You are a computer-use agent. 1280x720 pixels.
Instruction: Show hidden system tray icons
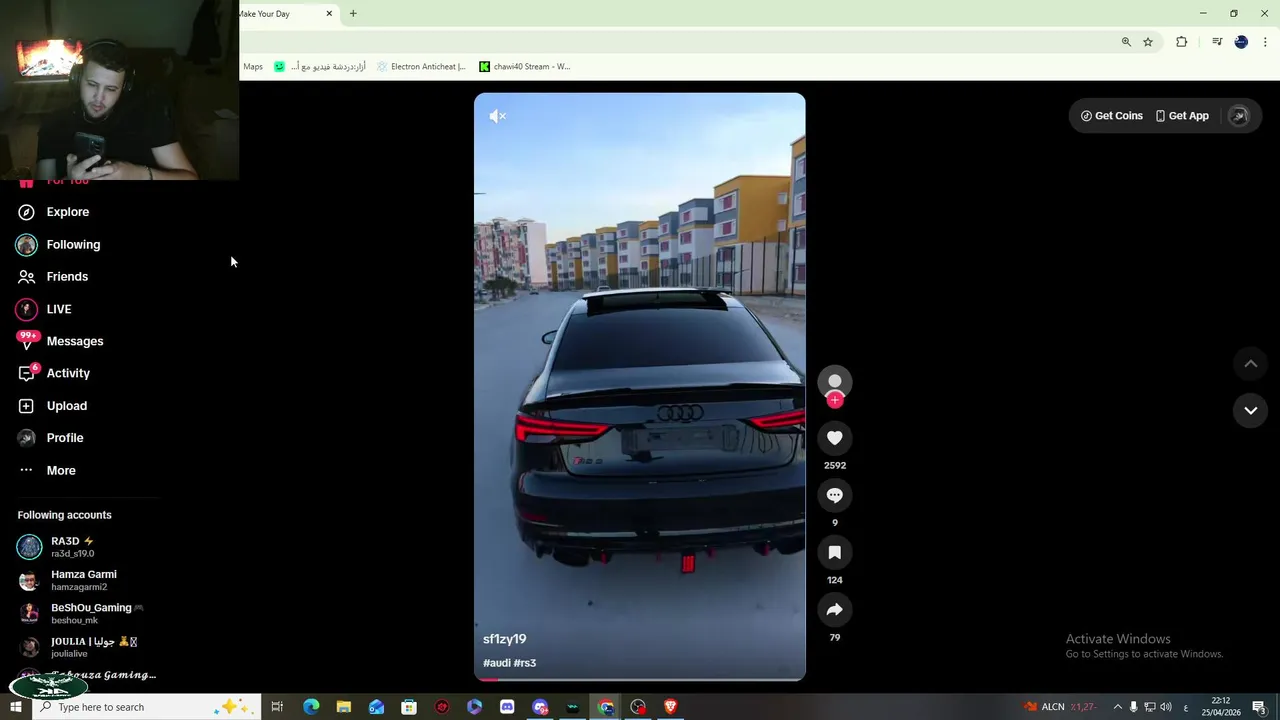[1117, 707]
